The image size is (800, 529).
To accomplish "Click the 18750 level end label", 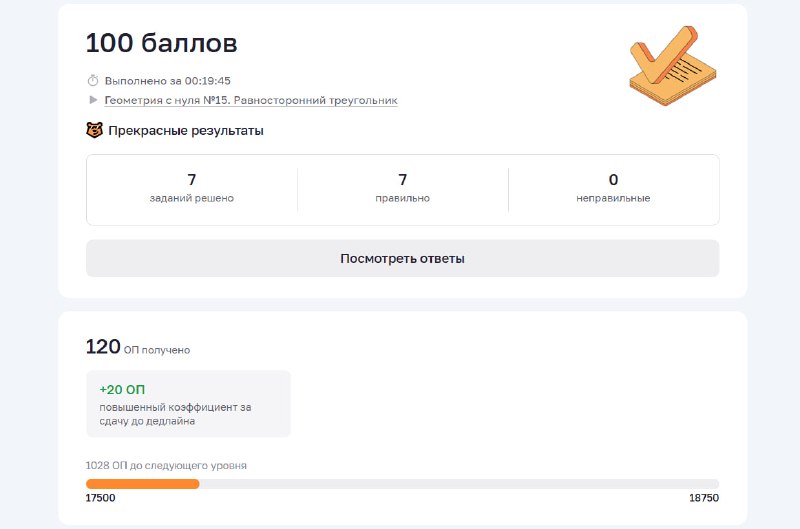I will tap(704, 498).
